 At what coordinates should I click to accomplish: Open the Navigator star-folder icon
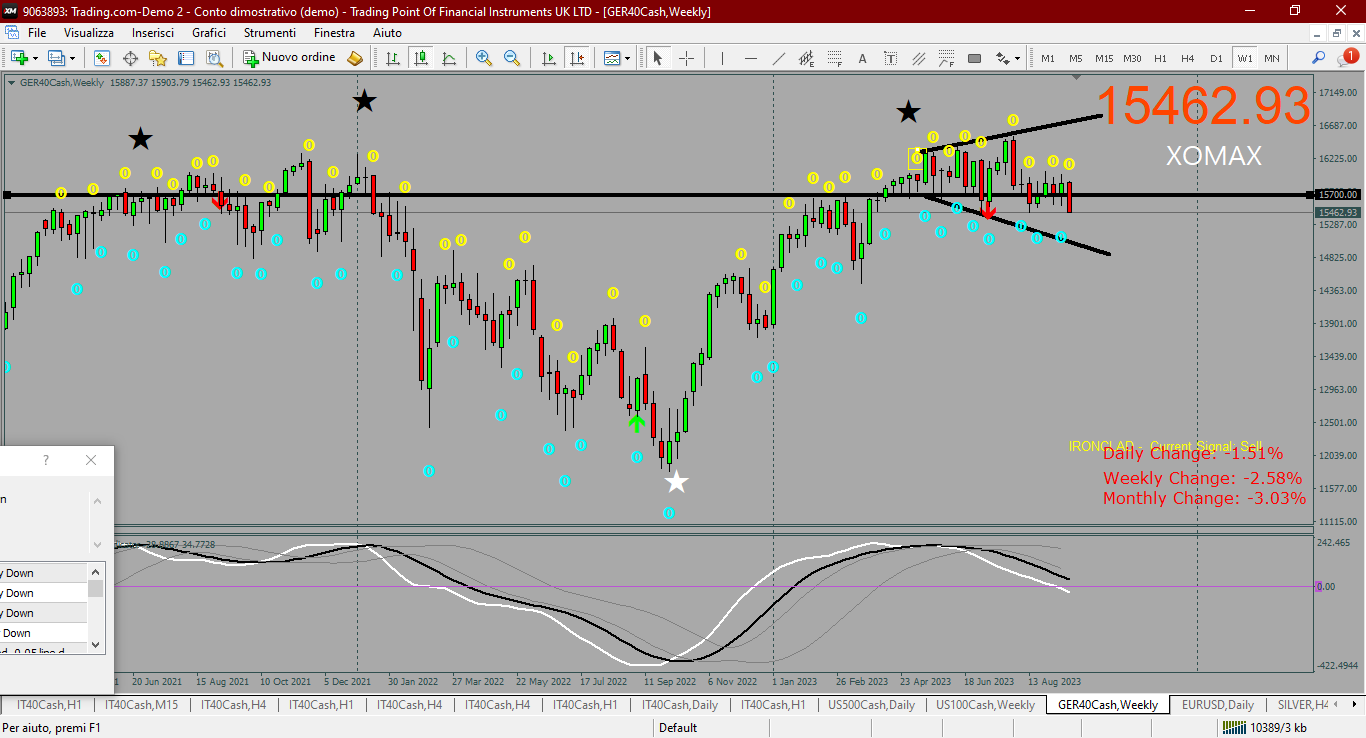pos(158,58)
